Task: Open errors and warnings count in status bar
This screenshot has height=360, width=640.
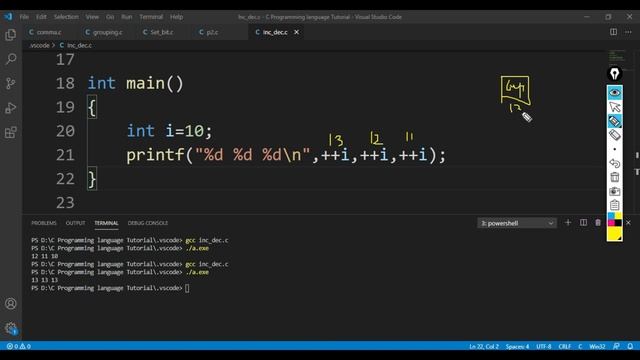Action: [x=18, y=346]
